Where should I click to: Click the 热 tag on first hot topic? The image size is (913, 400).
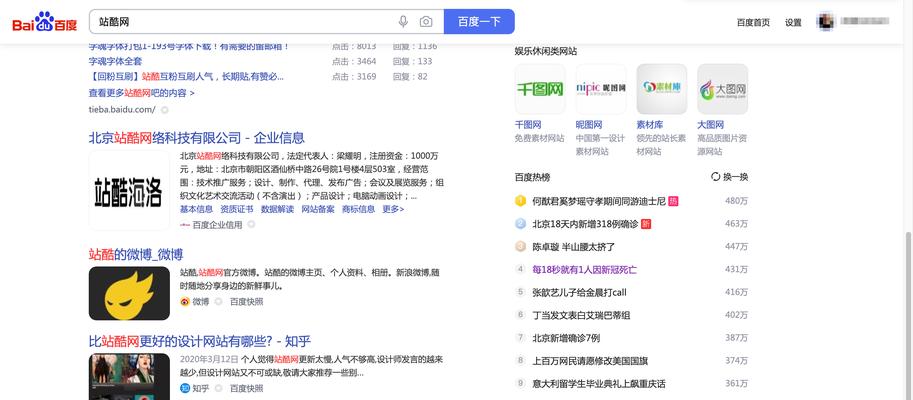[673, 201]
